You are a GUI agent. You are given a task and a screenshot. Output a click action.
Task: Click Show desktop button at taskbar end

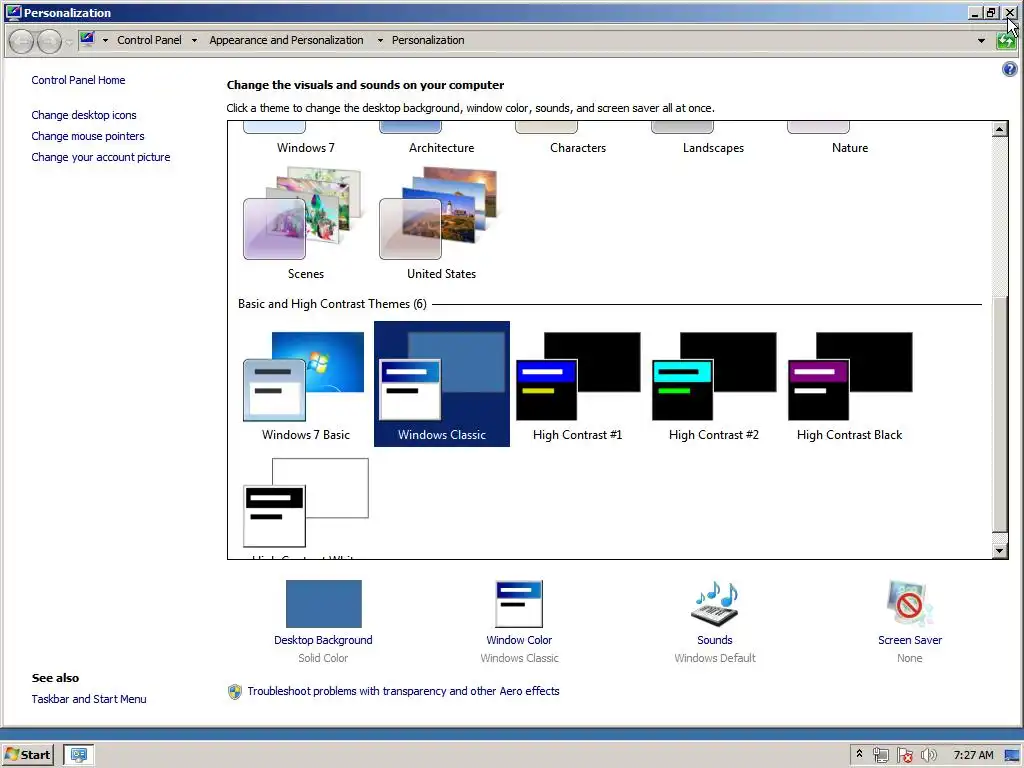coord(1012,756)
